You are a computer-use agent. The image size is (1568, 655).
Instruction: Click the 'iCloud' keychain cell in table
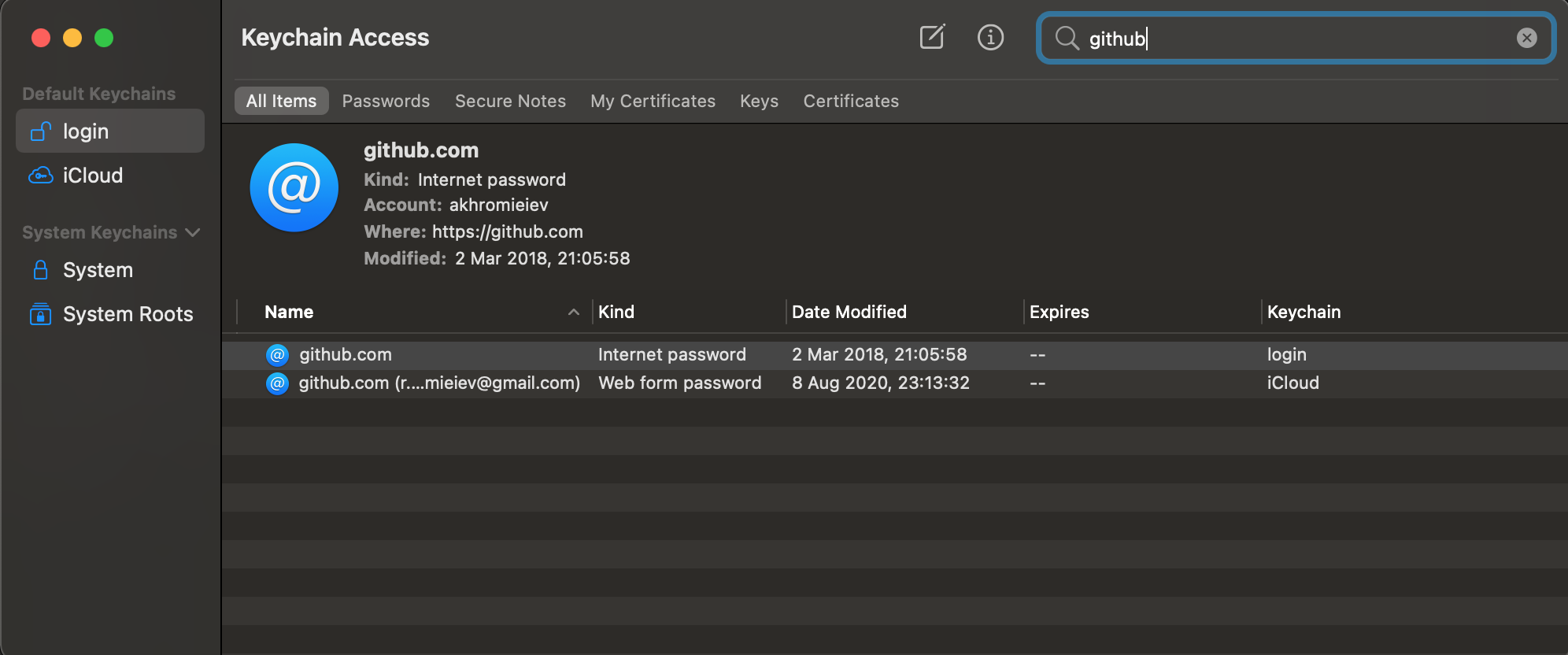[x=1293, y=383]
